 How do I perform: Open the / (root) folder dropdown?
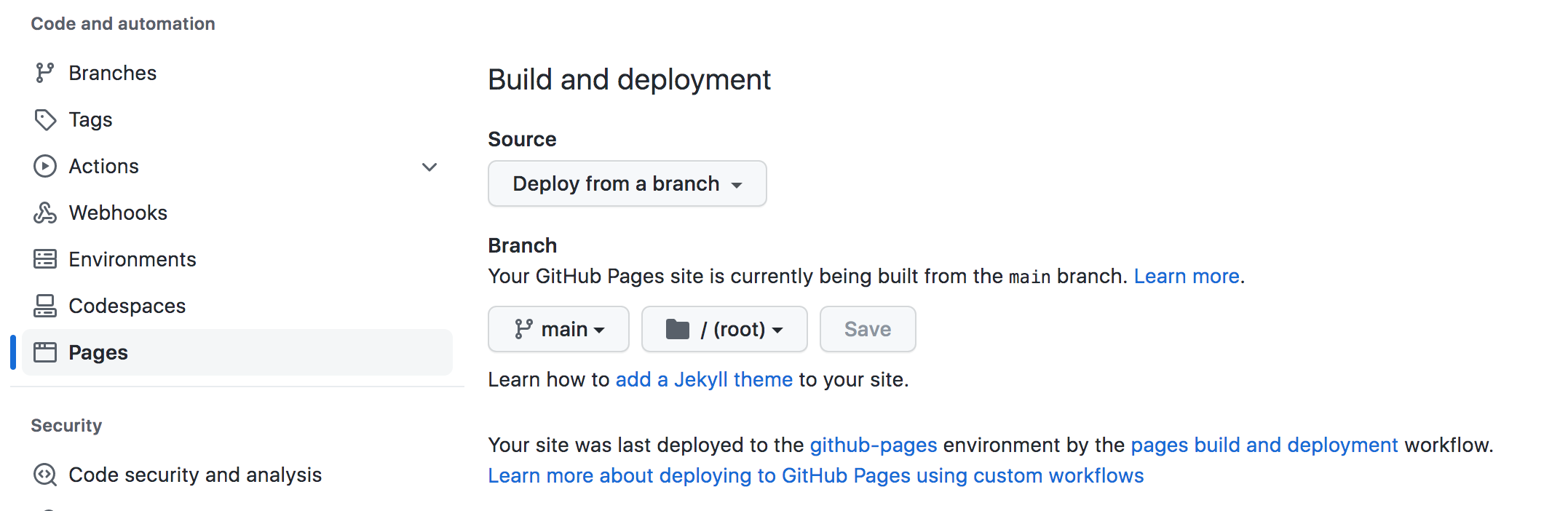click(x=724, y=329)
